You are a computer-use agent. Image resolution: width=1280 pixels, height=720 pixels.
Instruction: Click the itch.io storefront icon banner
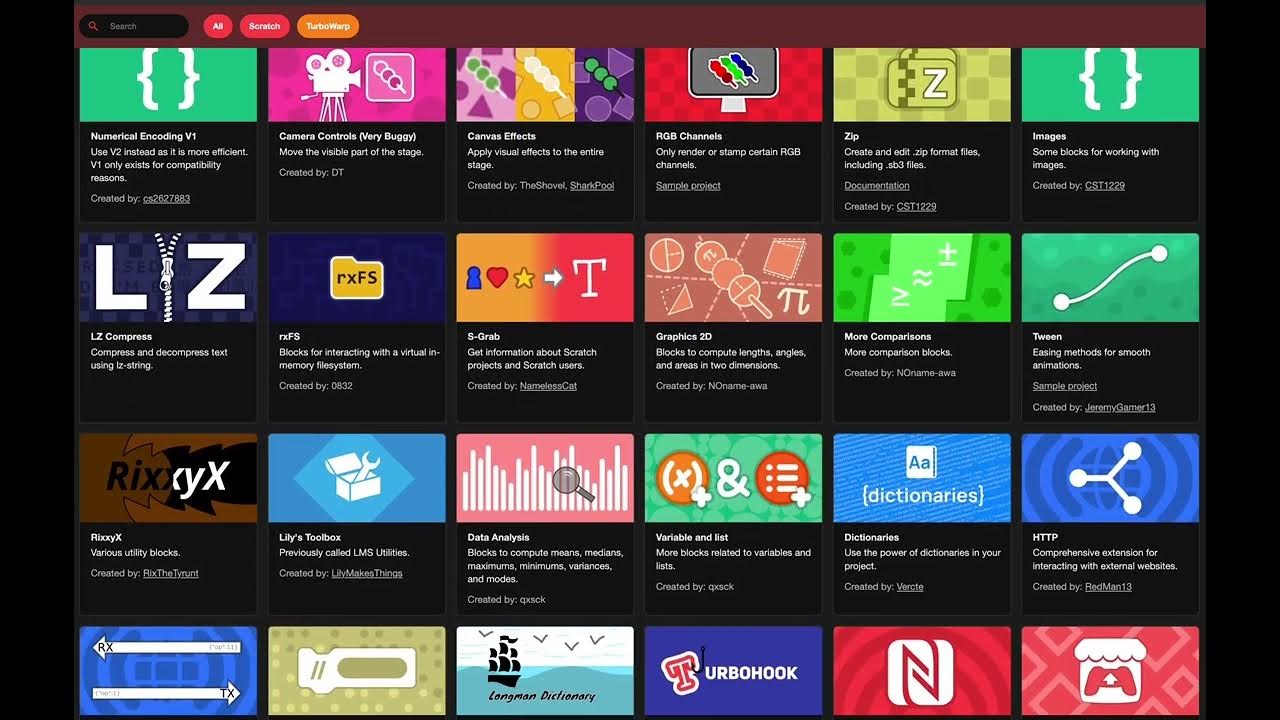[1110, 672]
